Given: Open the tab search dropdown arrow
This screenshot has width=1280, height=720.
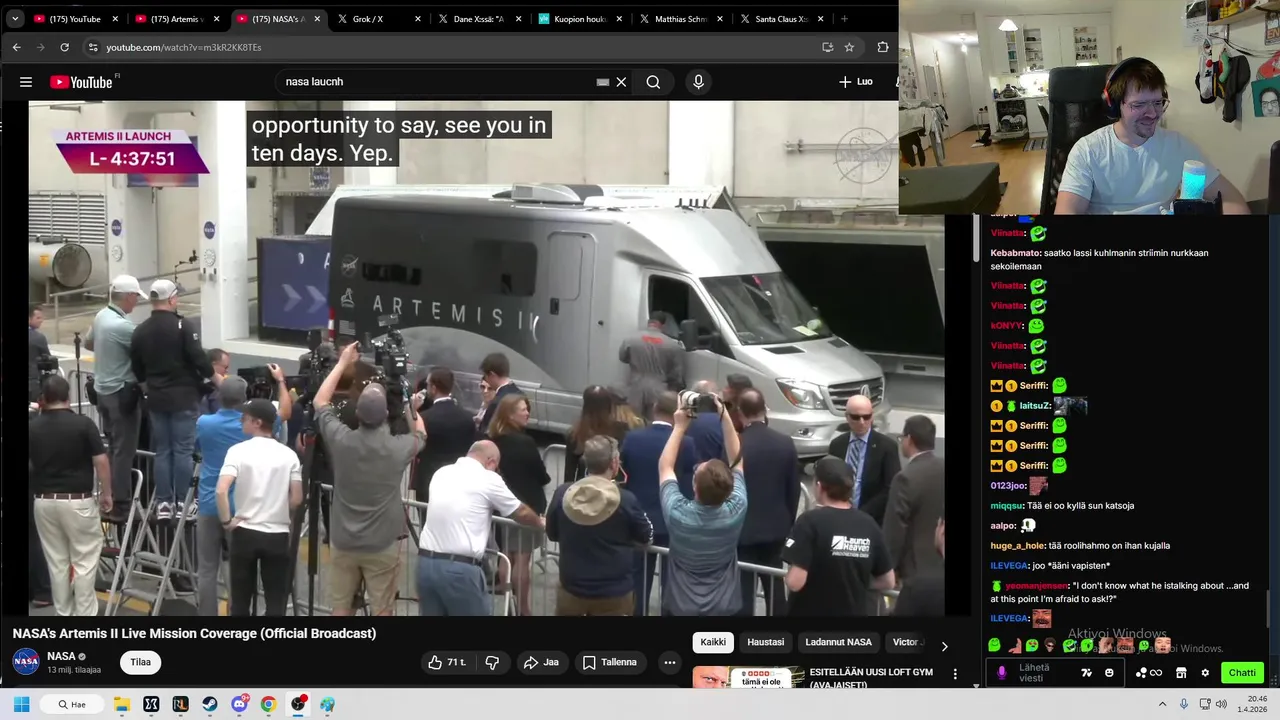Looking at the screenshot, I should pyautogui.click(x=15, y=19).
